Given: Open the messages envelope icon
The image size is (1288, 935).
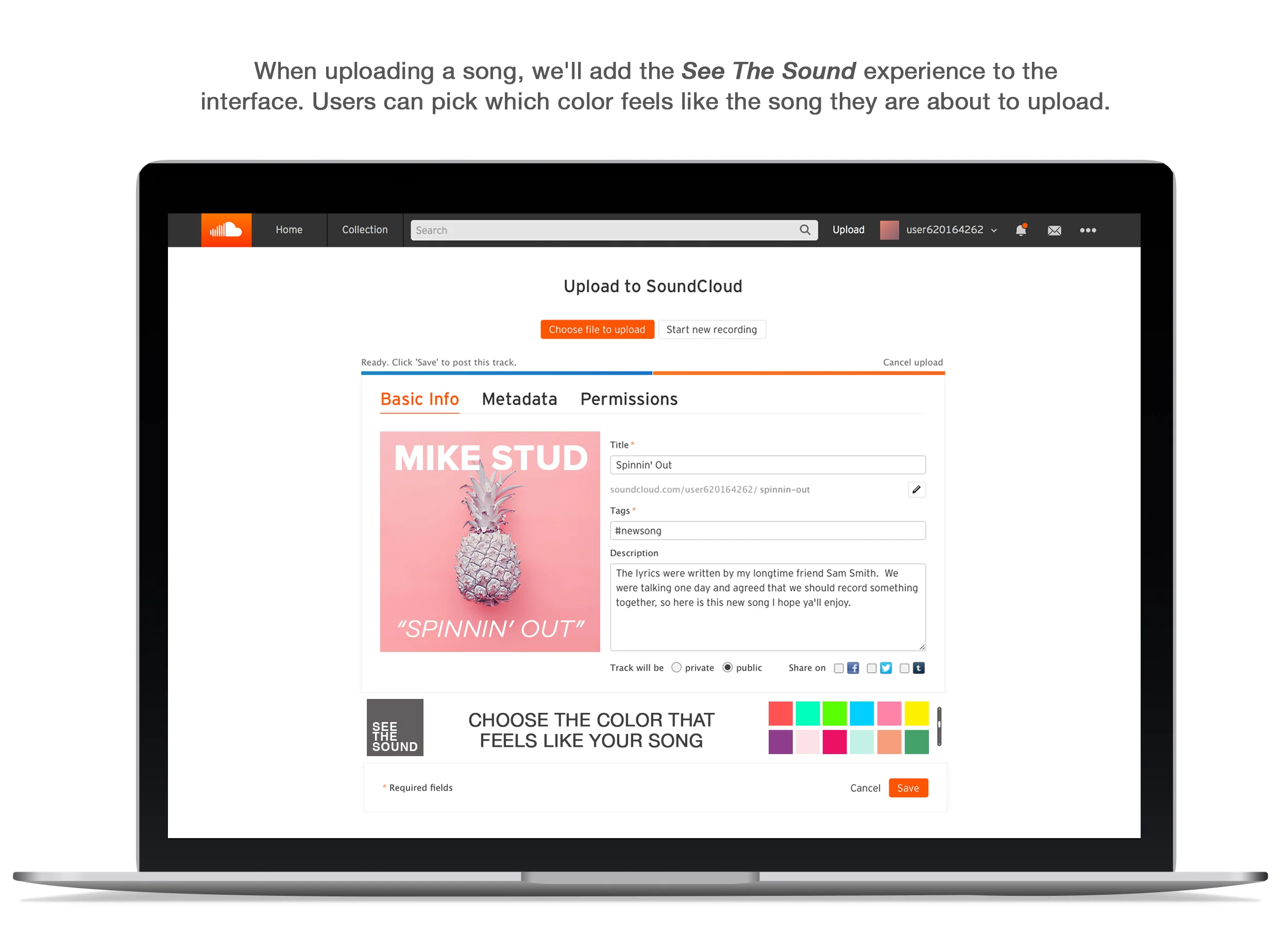Looking at the screenshot, I should click(x=1054, y=230).
